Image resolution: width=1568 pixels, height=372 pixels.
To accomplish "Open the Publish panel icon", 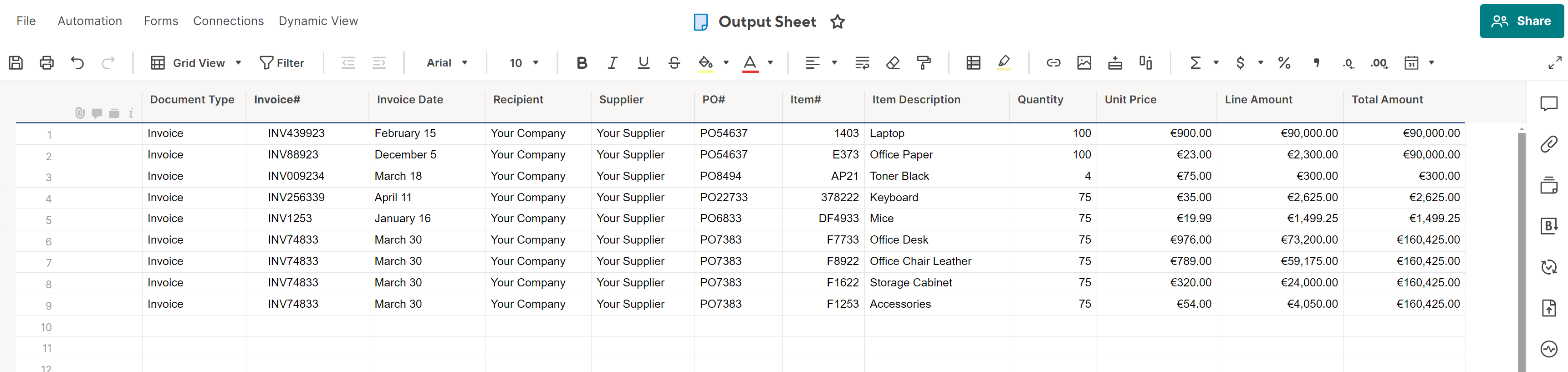I will point(1548,308).
